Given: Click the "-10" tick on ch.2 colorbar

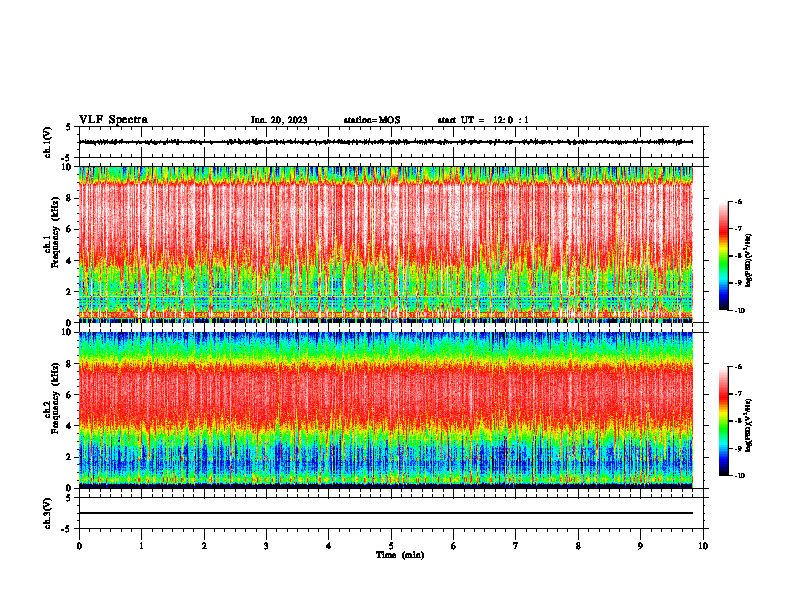Looking at the screenshot, I should [x=739, y=476].
